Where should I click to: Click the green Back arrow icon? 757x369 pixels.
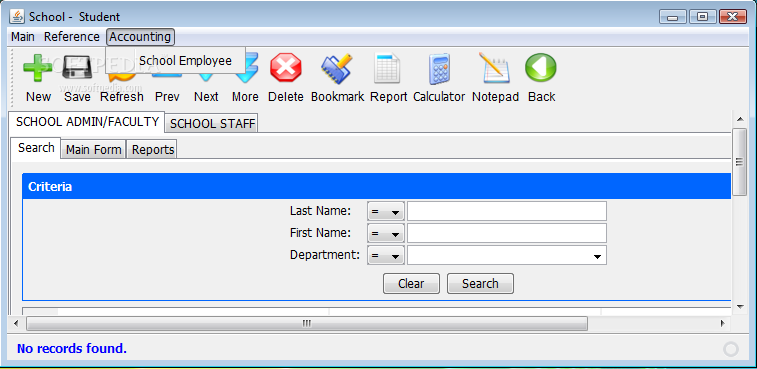click(x=541, y=68)
